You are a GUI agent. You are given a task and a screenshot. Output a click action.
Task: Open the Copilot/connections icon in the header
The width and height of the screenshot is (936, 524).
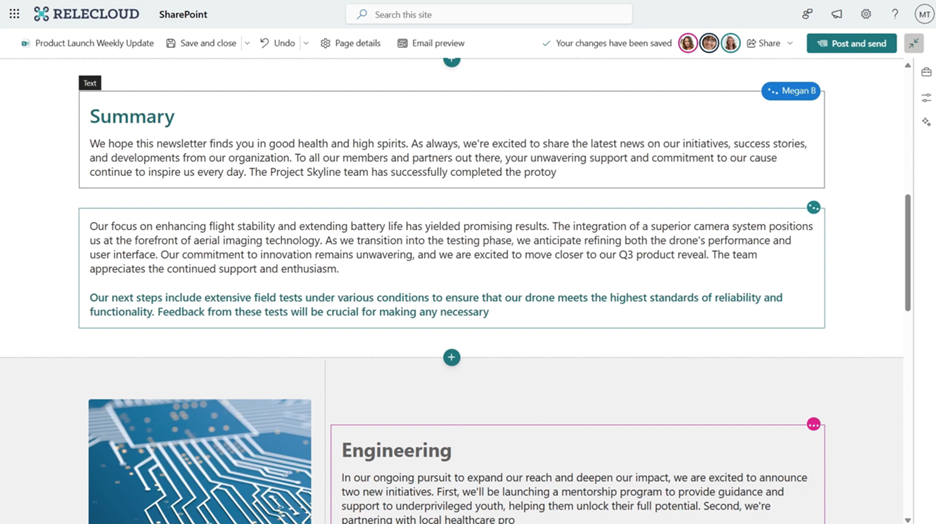coord(808,14)
